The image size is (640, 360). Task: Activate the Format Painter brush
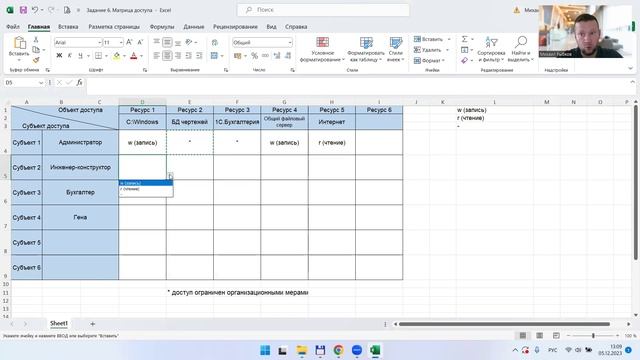click(36, 60)
